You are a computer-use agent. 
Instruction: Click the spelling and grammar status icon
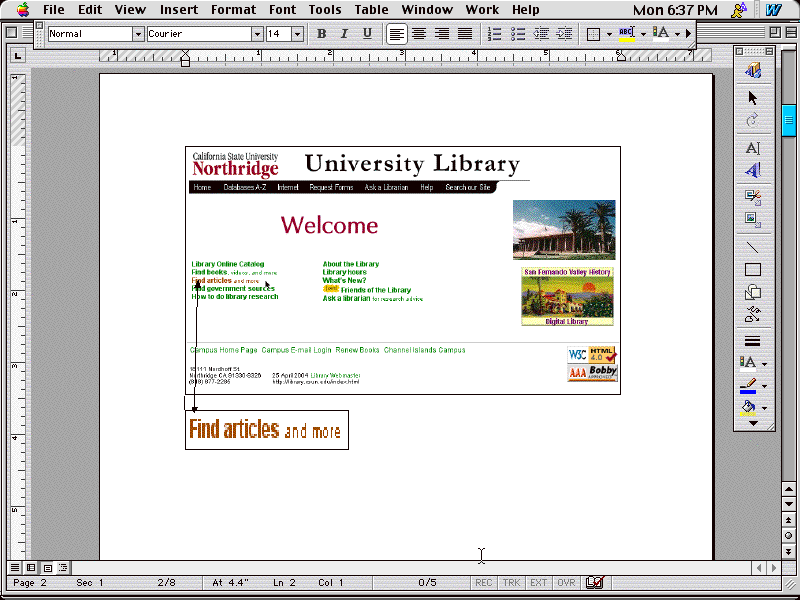(x=595, y=582)
